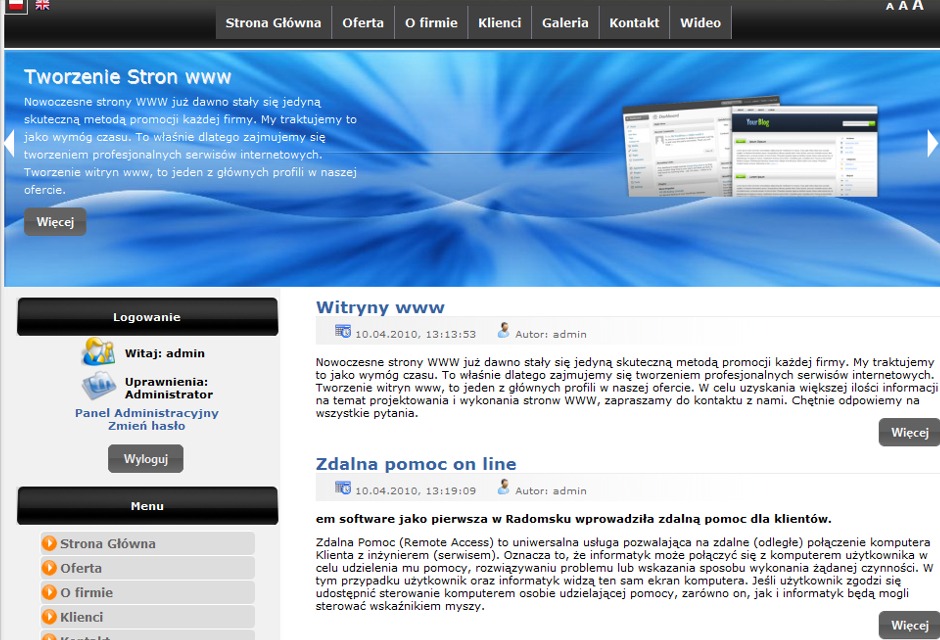Click the 'Zmień hasło' link
Screen dimensions: 940x640
[x=147, y=426]
